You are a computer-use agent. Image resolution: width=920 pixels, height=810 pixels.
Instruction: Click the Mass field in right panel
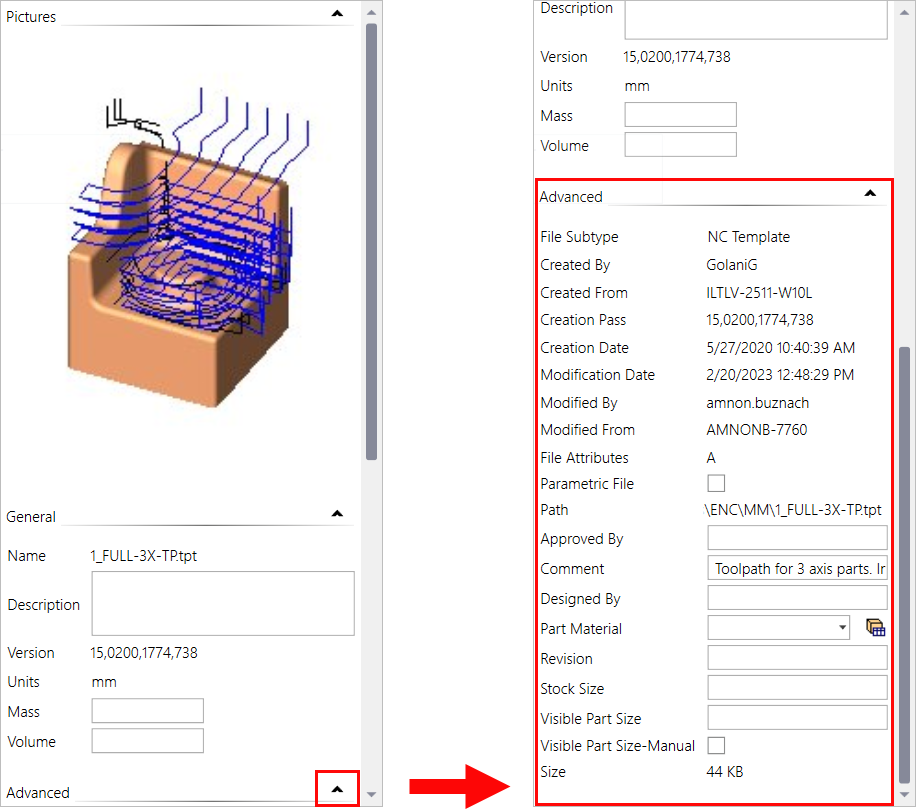pyautogui.click(x=680, y=114)
